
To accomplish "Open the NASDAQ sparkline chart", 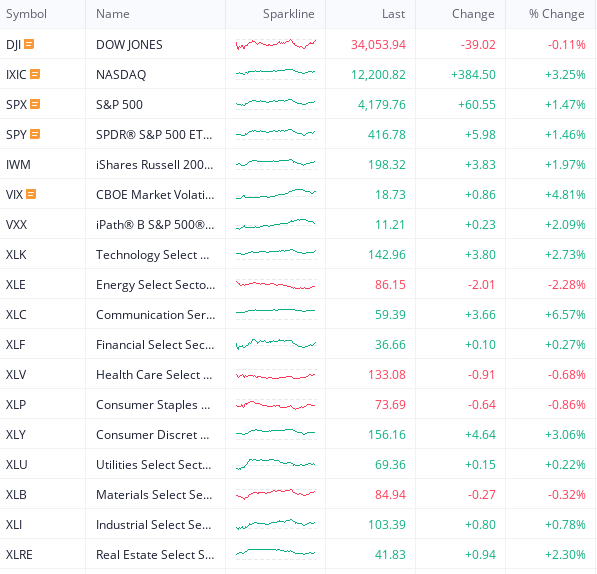I will pyautogui.click(x=276, y=73).
